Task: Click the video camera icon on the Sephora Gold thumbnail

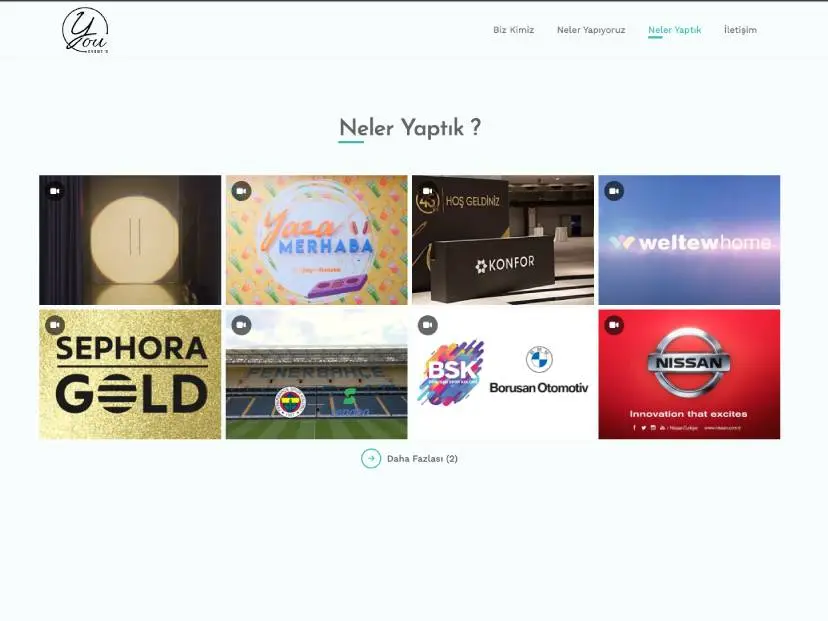Action: pos(53,325)
